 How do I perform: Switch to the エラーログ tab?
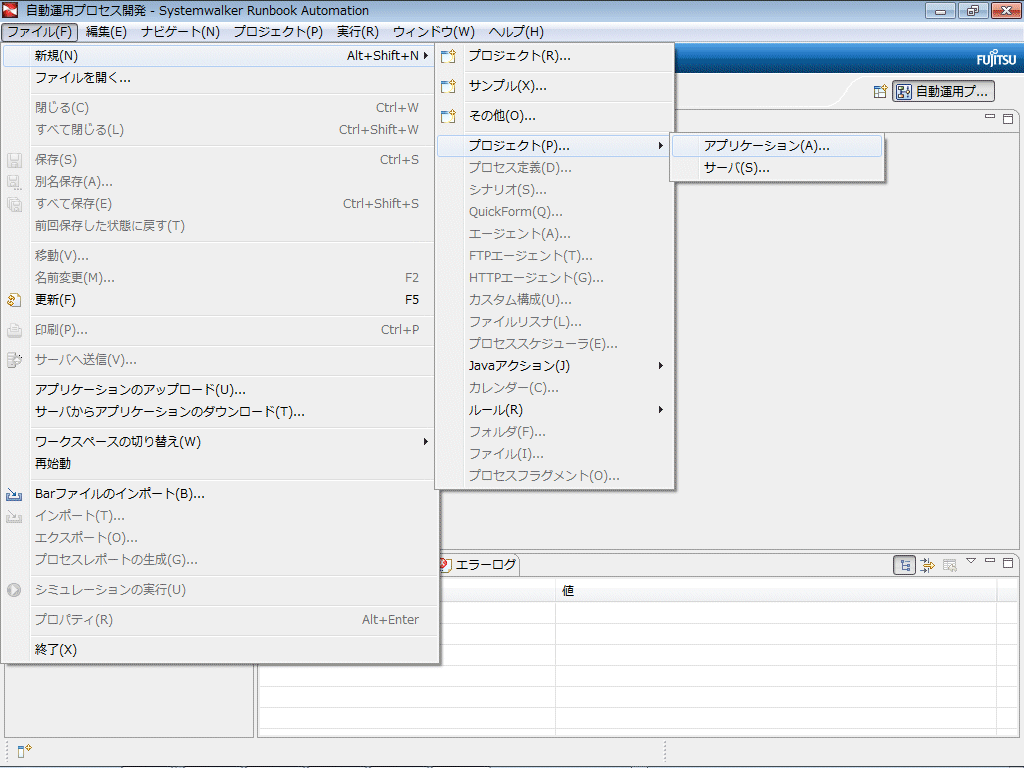click(x=479, y=565)
